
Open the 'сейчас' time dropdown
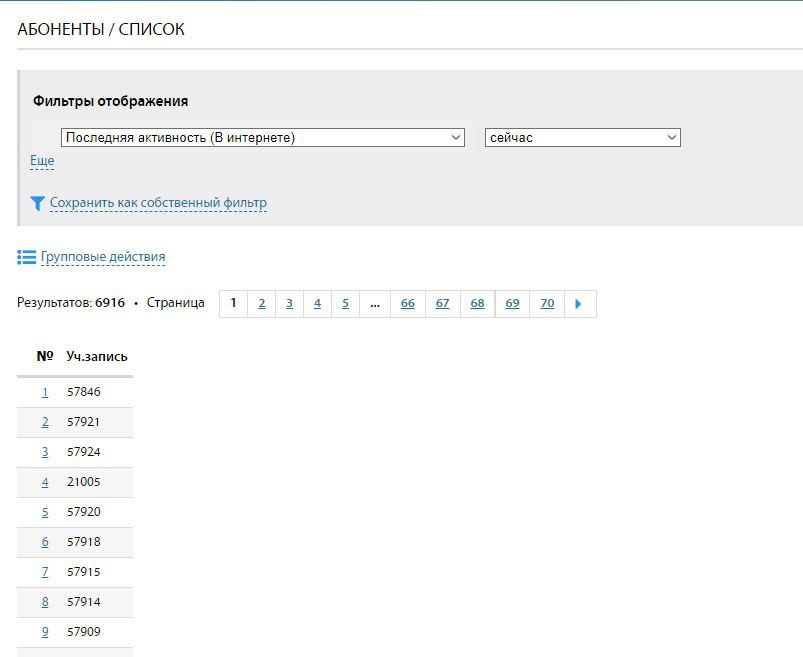(583, 138)
